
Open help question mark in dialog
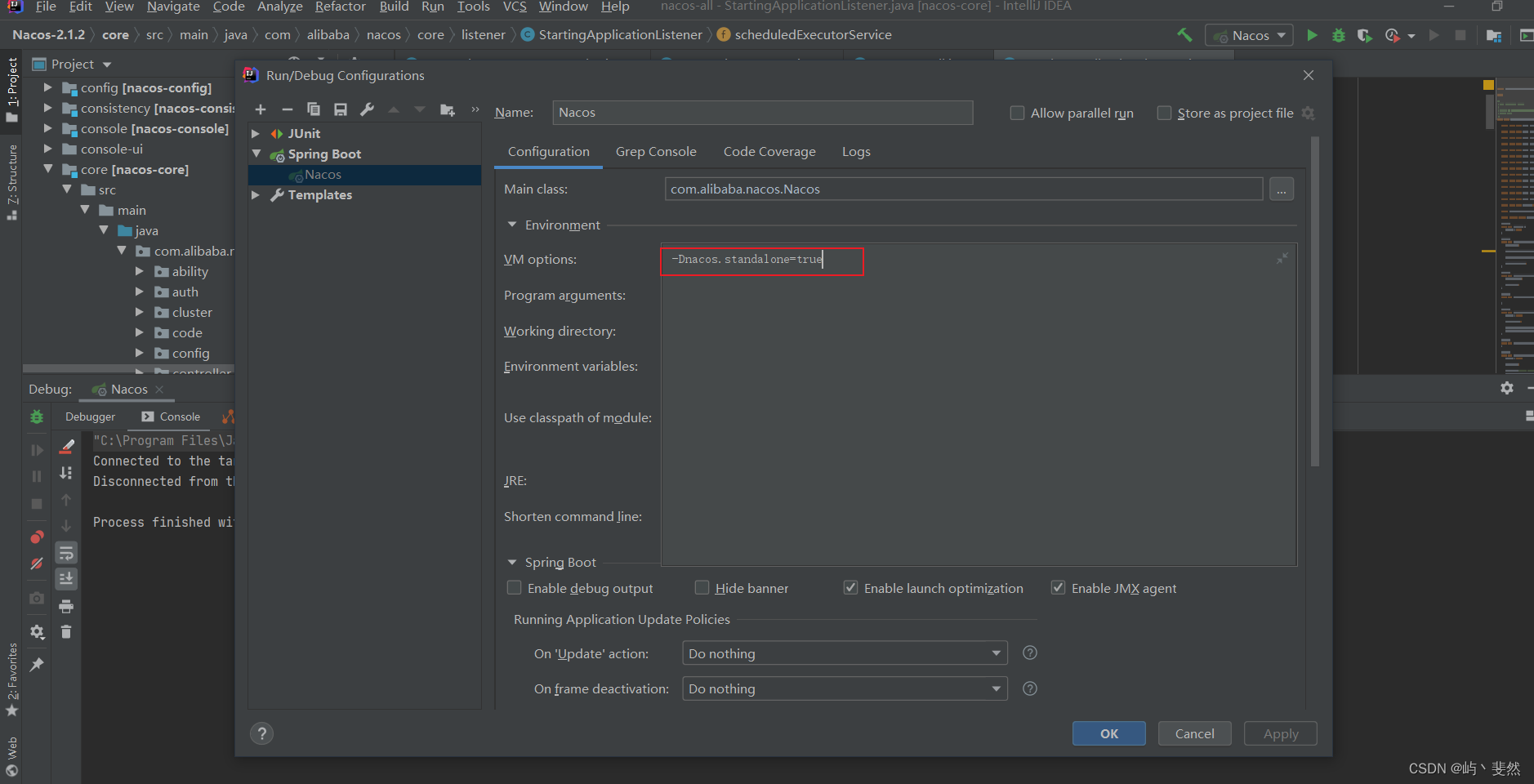click(261, 733)
